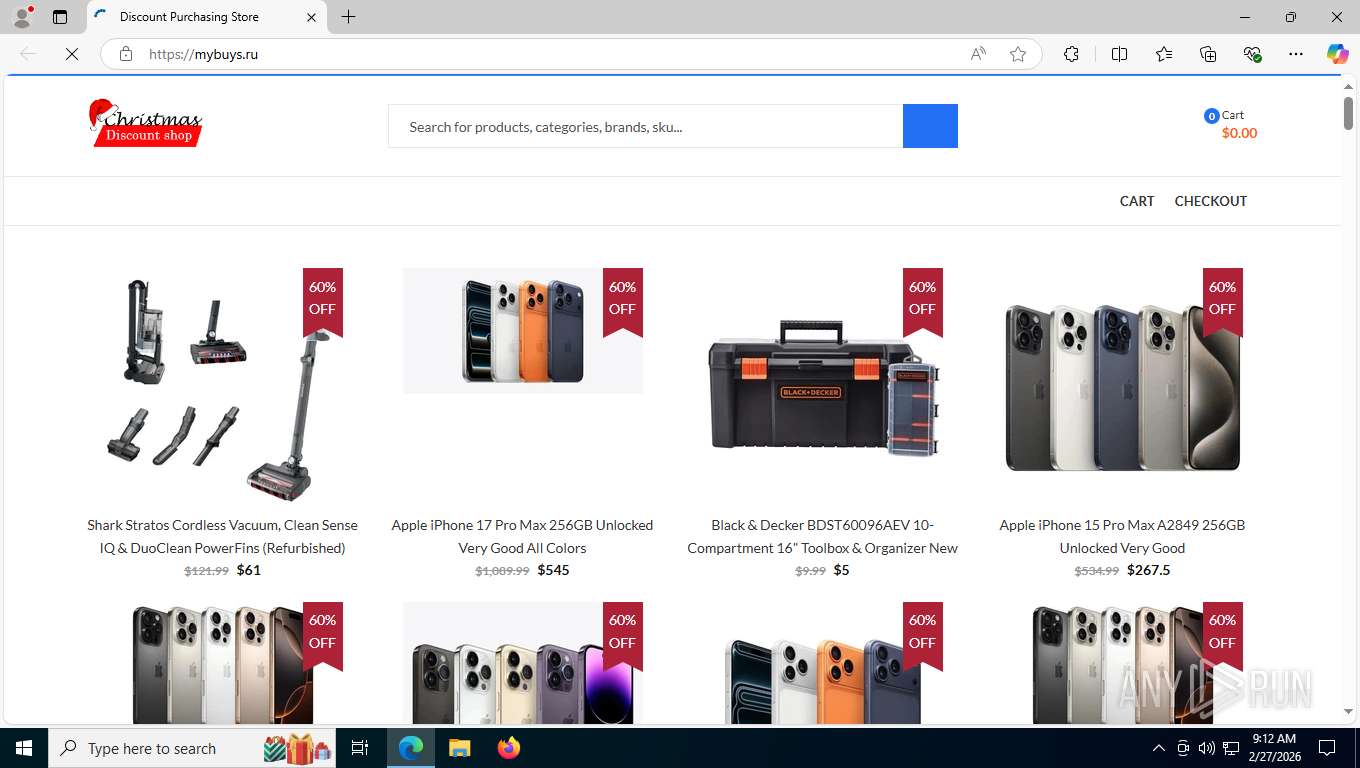Go to the CHECKOUT menu link
Screen dimensions: 1360x768
click(x=1210, y=201)
